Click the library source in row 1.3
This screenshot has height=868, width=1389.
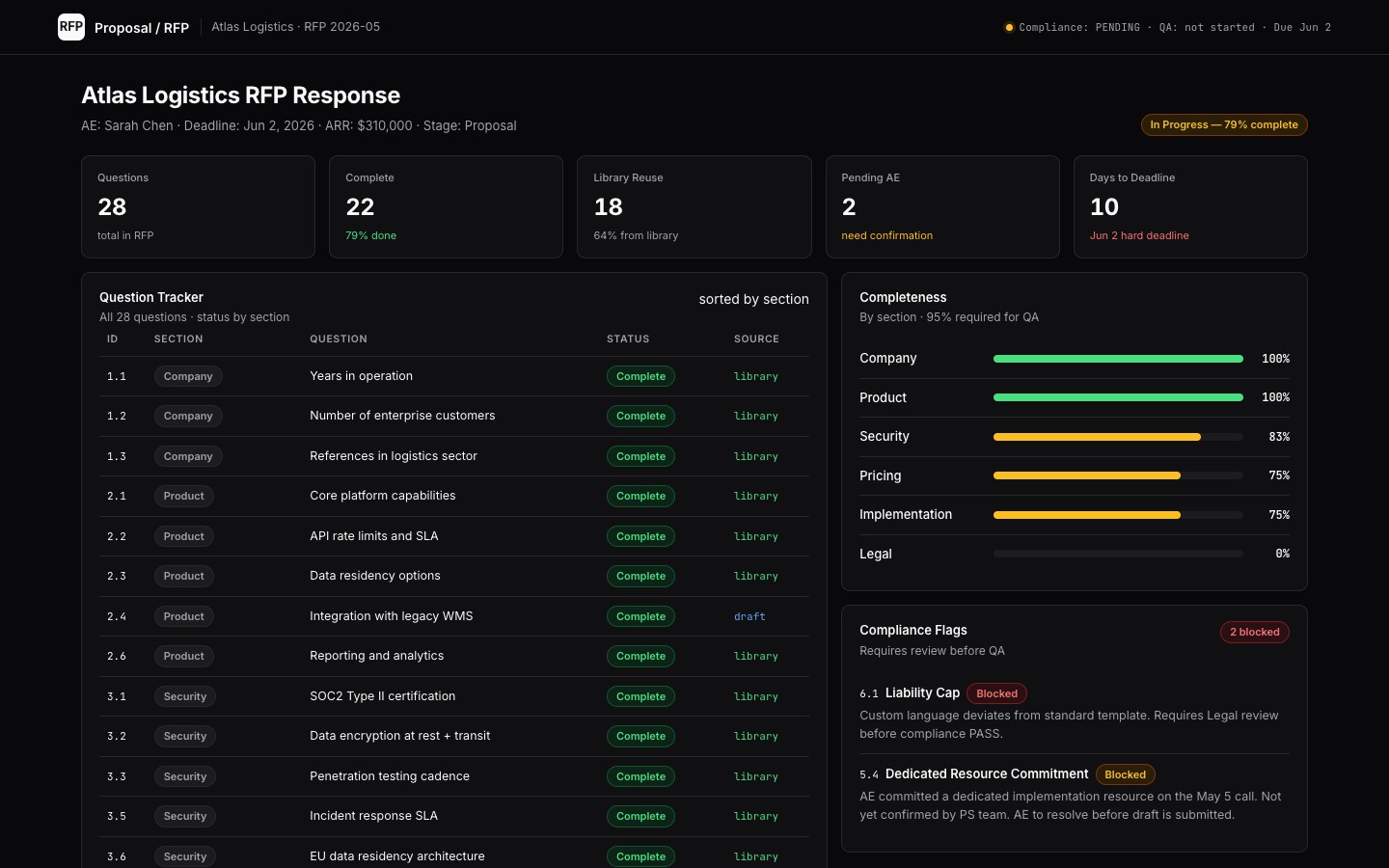[756, 456]
